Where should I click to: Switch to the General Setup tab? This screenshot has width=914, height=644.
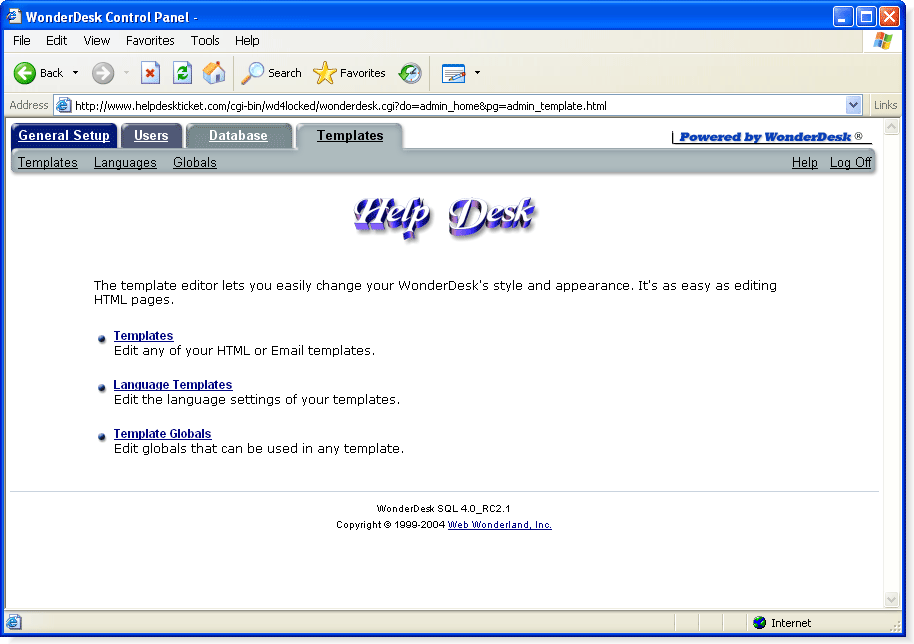(x=64, y=136)
